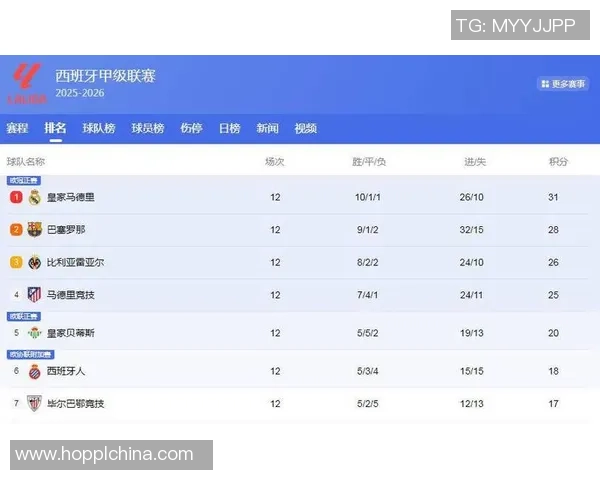The height and width of the screenshot is (480, 600).
Task: Open team 皇家马德里
Action: tap(71, 198)
